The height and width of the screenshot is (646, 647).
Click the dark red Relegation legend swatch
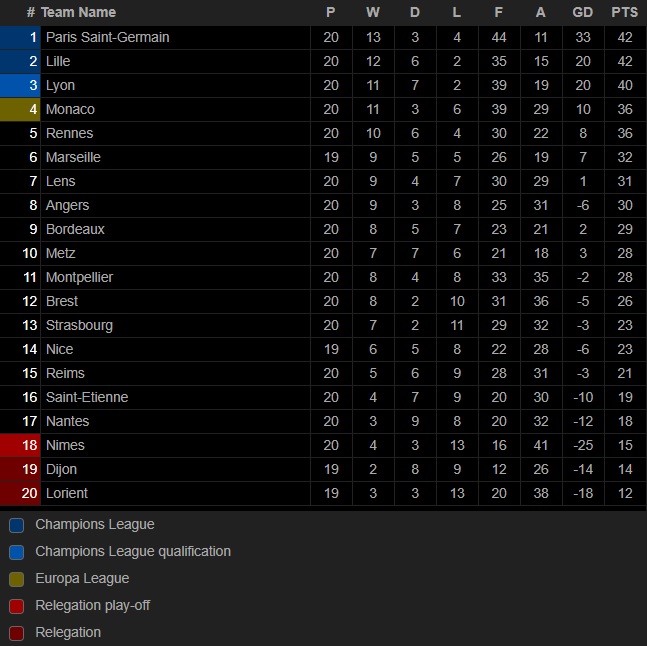[17, 633]
